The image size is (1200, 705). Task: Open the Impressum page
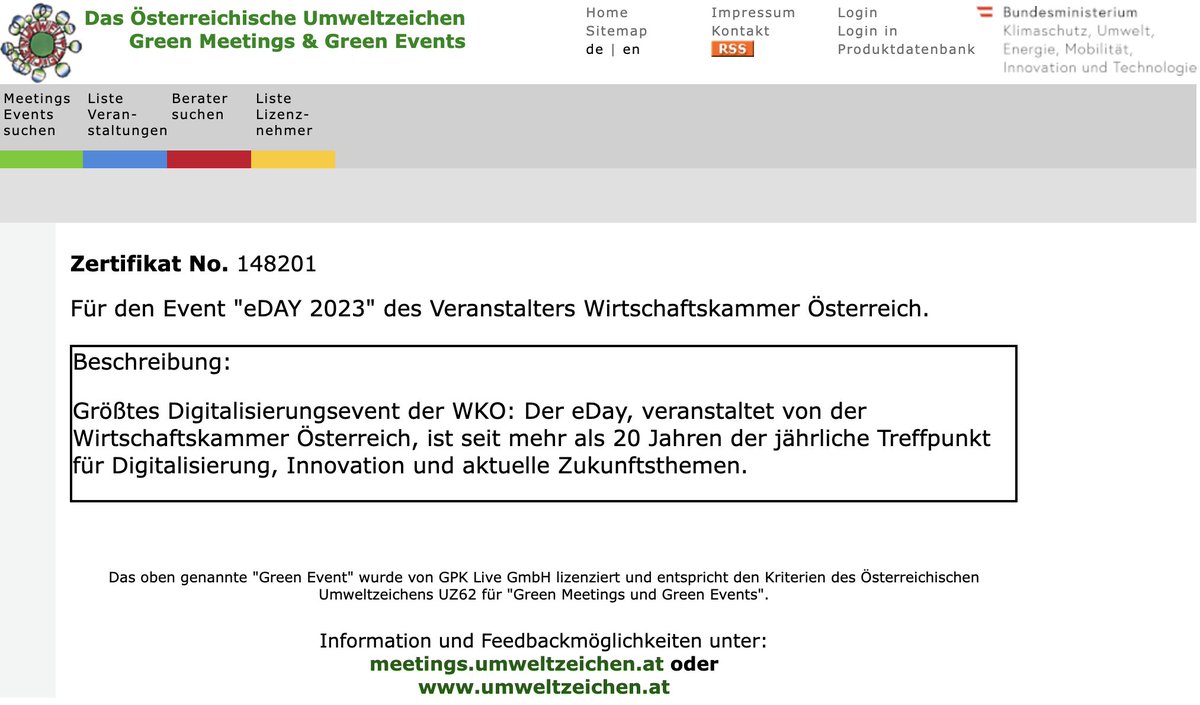(753, 13)
